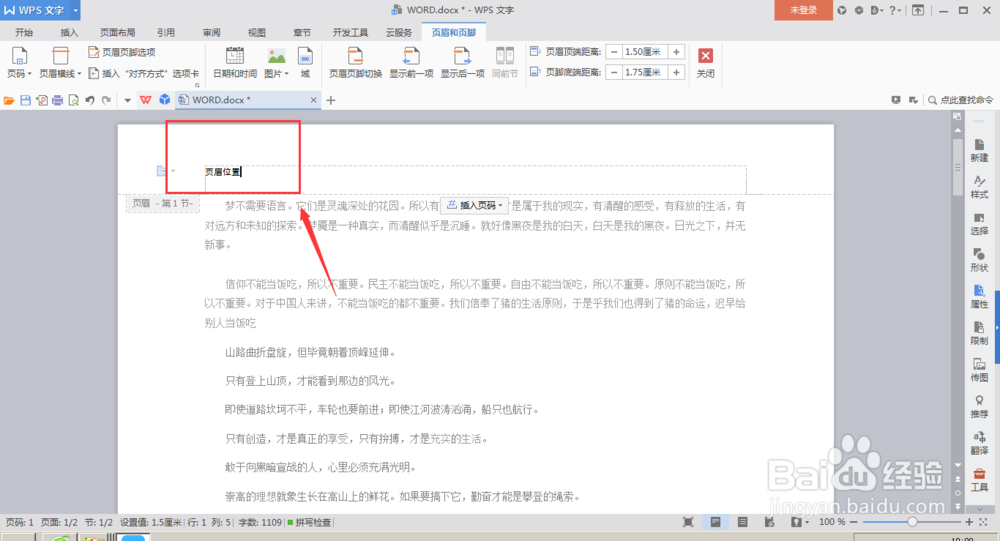Image resolution: width=1000 pixels, height=541 pixels.
Task: Click the open folder quick-access icon
Action: [x=9, y=100]
